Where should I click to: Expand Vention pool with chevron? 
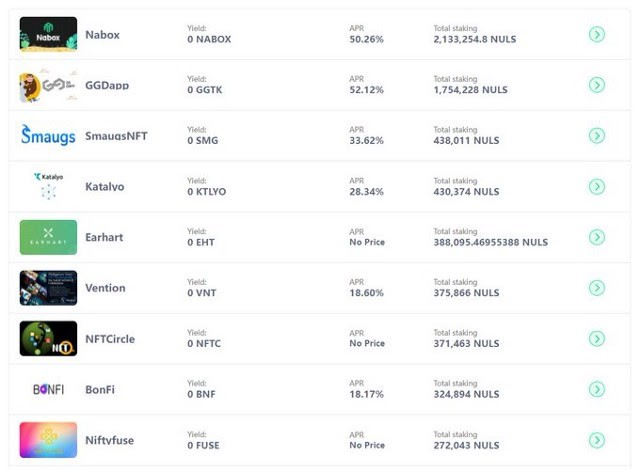597,288
